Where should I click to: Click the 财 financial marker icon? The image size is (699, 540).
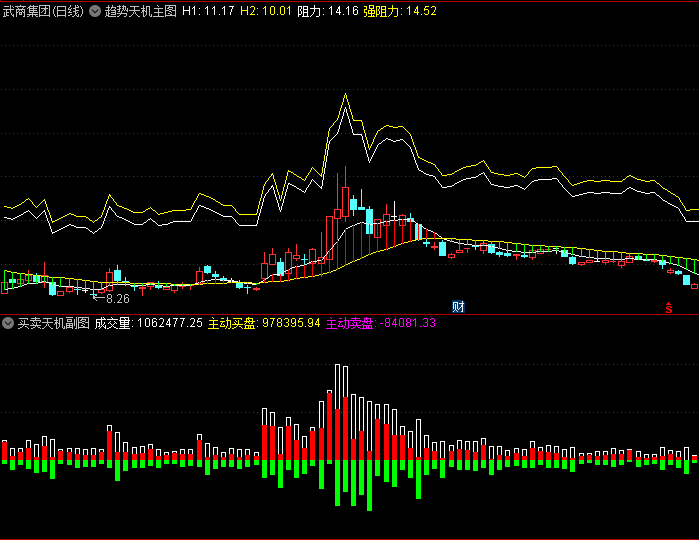[x=458, y=306]
